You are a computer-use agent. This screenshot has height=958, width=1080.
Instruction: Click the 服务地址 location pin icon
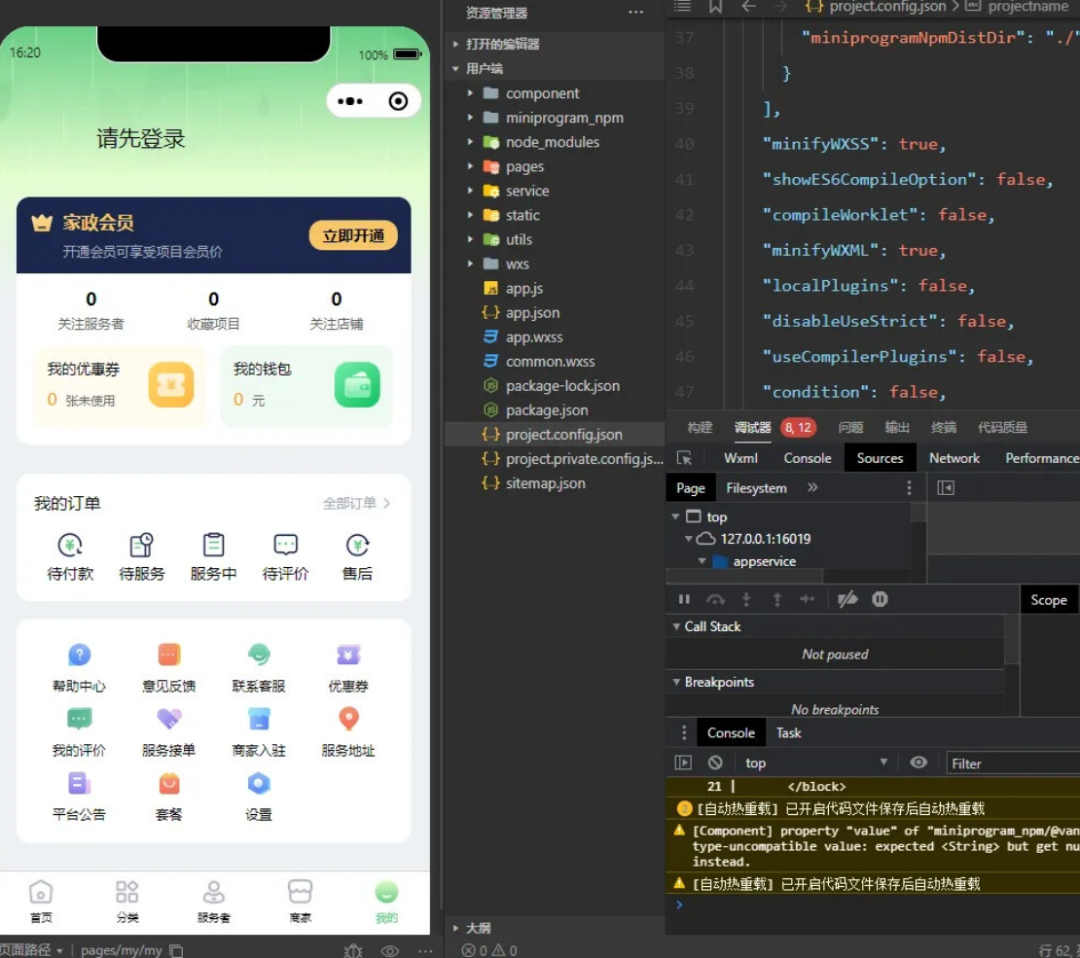pyautogui.click(x=348, y=719)
